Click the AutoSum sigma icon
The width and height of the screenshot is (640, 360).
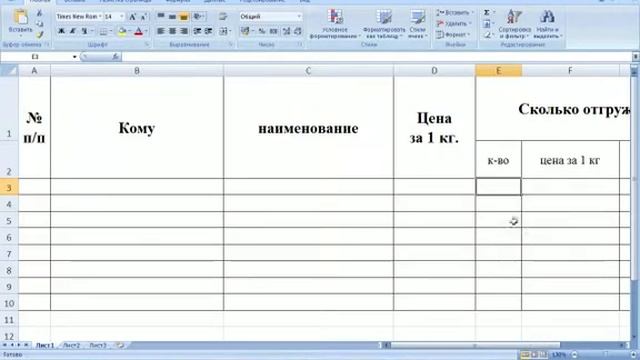click(487, 13)
